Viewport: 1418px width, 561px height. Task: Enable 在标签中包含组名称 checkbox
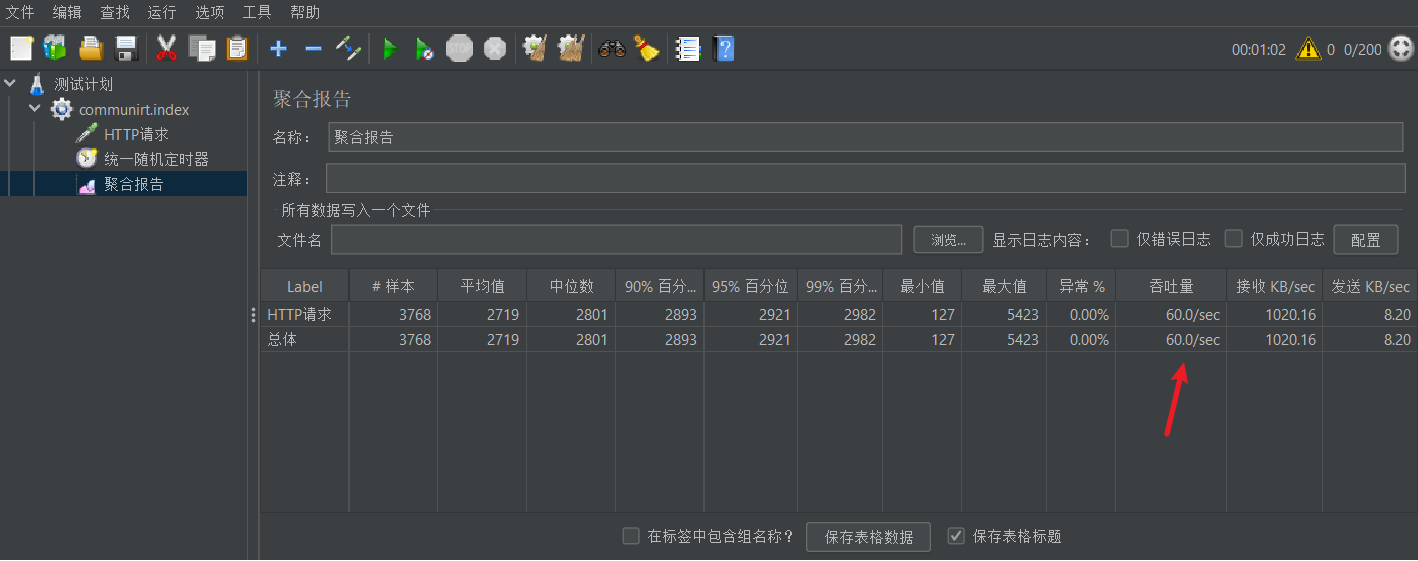631,535
